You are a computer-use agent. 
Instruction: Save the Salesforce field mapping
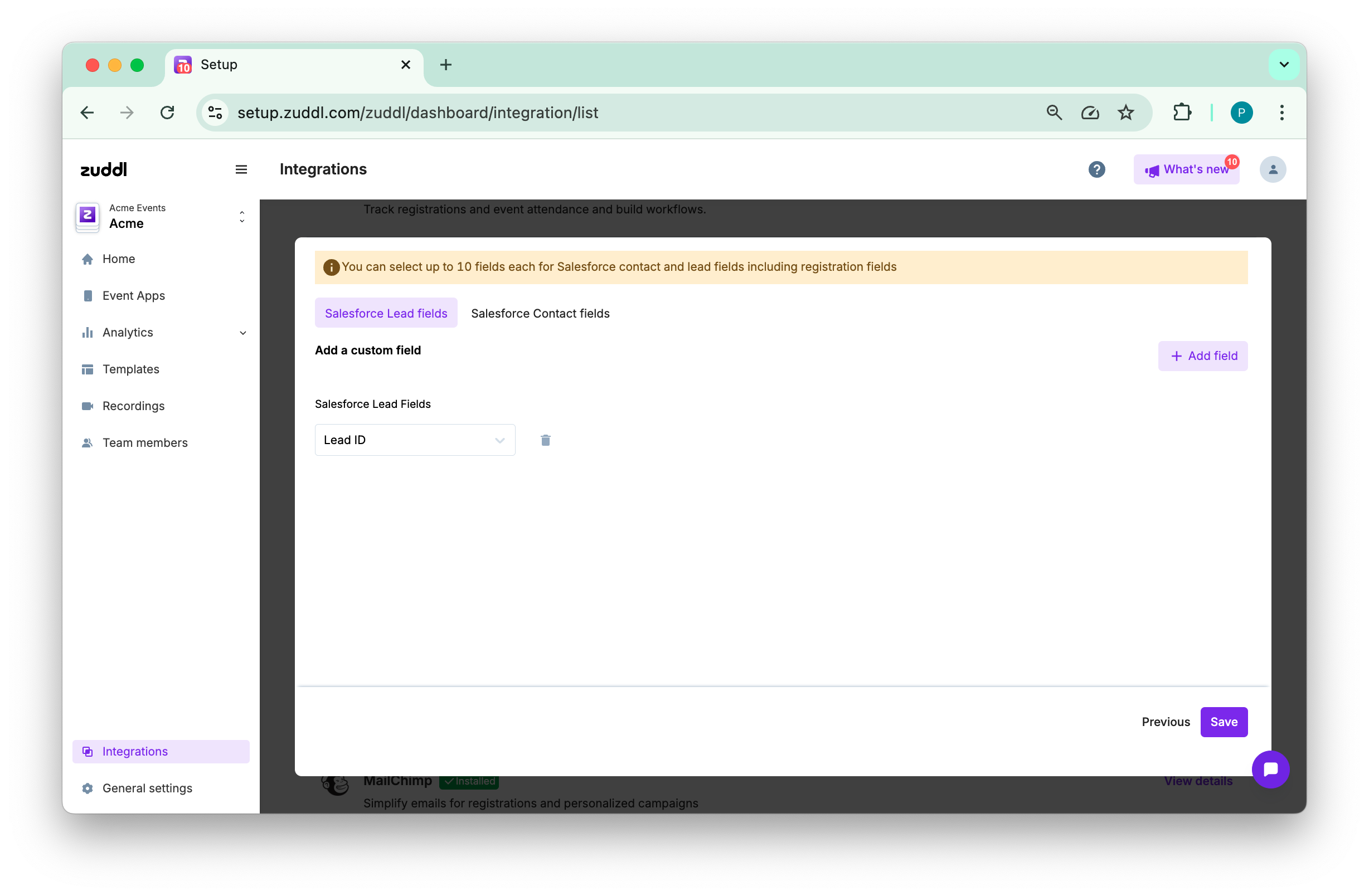(x=1223, y=721)
